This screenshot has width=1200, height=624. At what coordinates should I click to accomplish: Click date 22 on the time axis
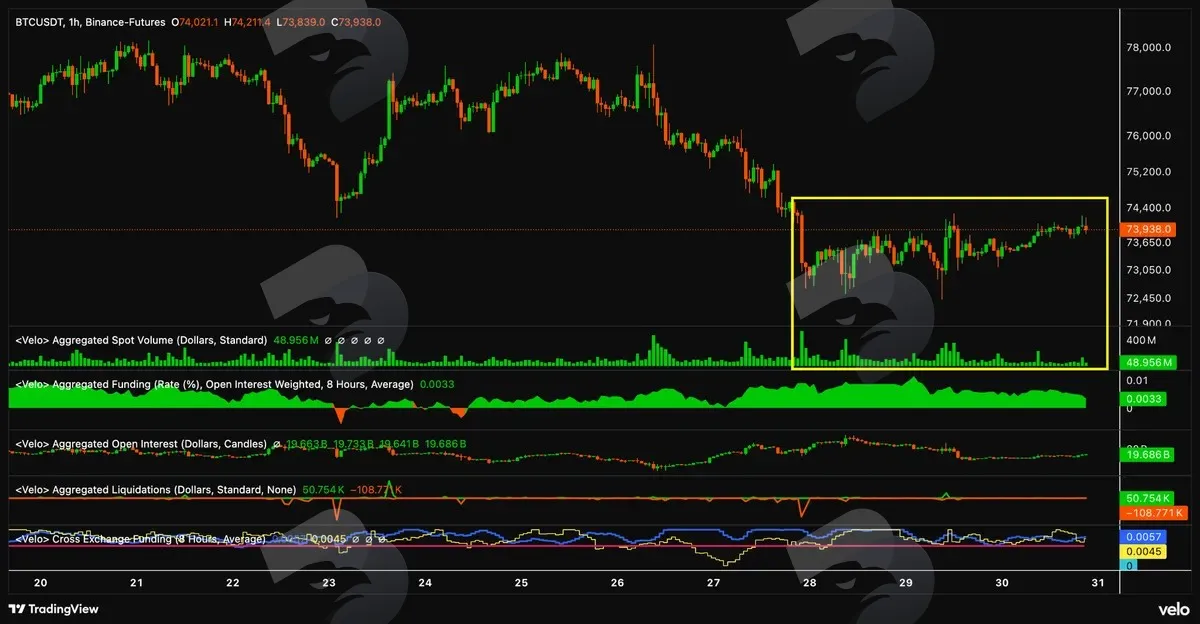pos(232,582)
